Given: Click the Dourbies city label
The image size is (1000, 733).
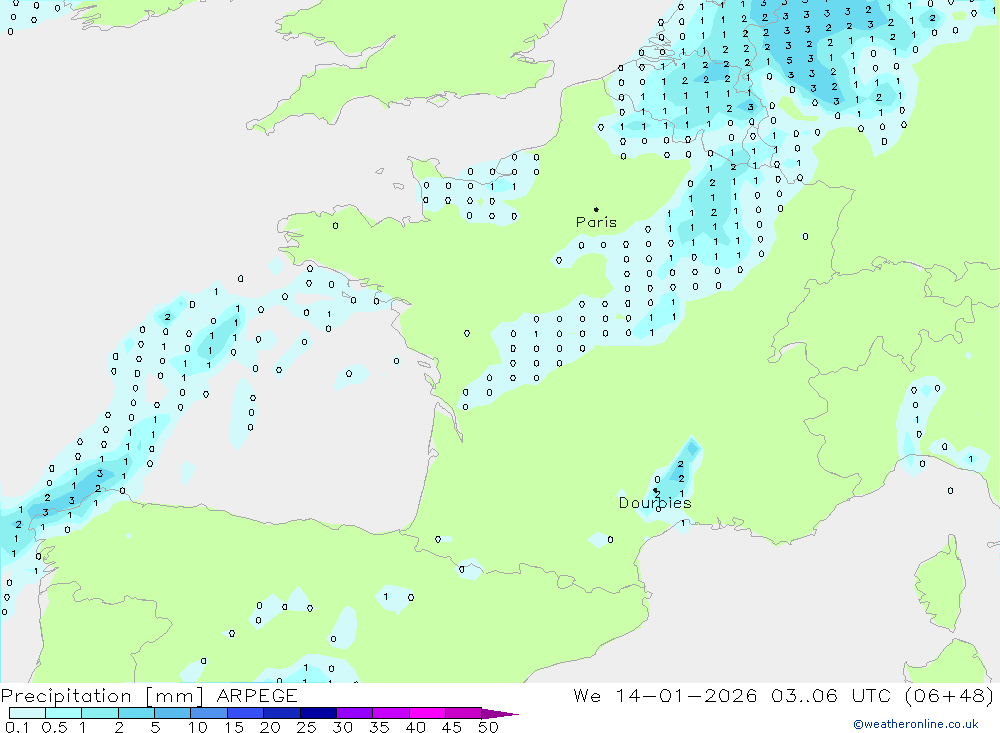Looking at the screenshot, I should [655, 503].
